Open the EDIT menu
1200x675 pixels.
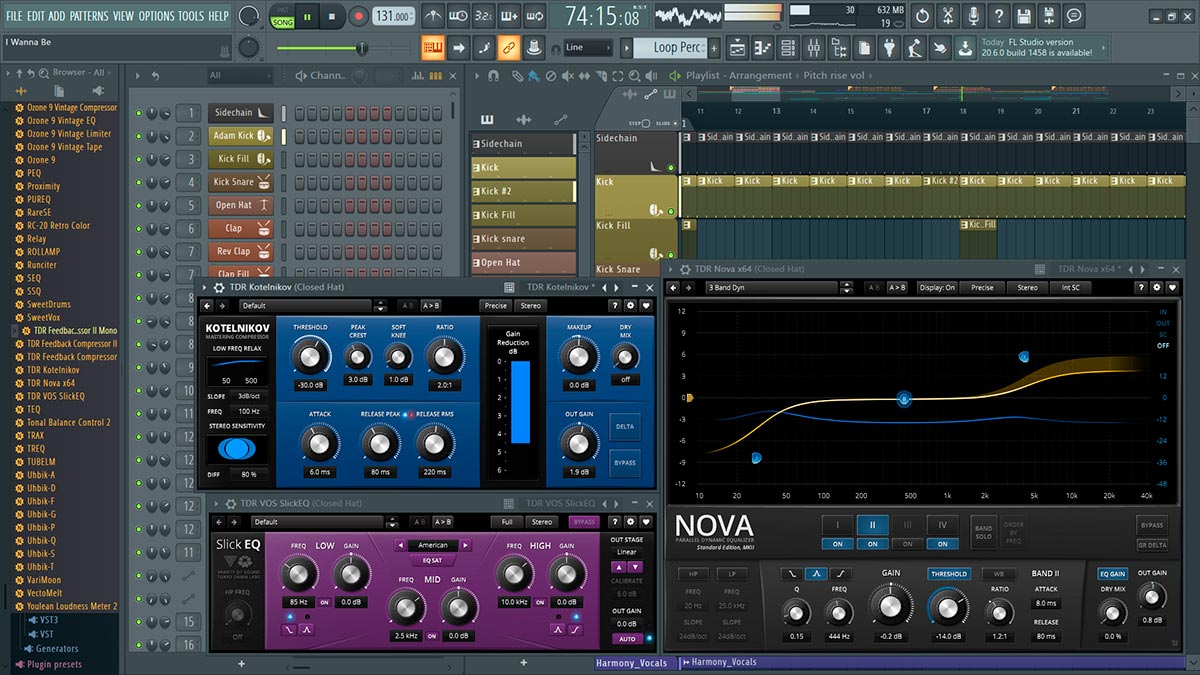[36, 16]
